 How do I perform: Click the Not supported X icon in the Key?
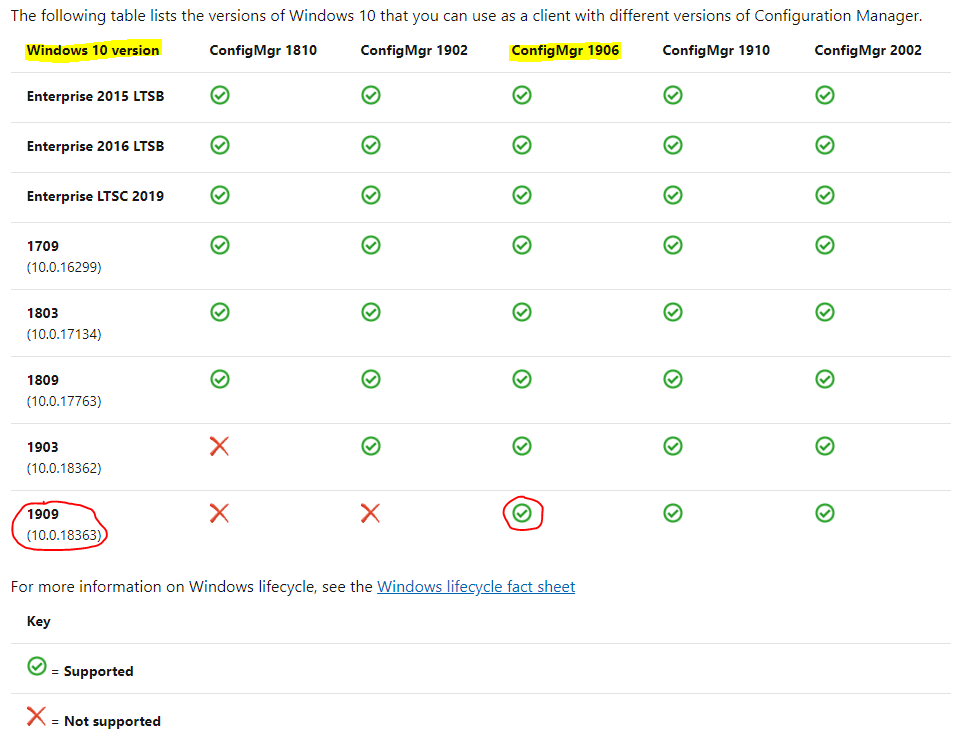click(37, 716)
